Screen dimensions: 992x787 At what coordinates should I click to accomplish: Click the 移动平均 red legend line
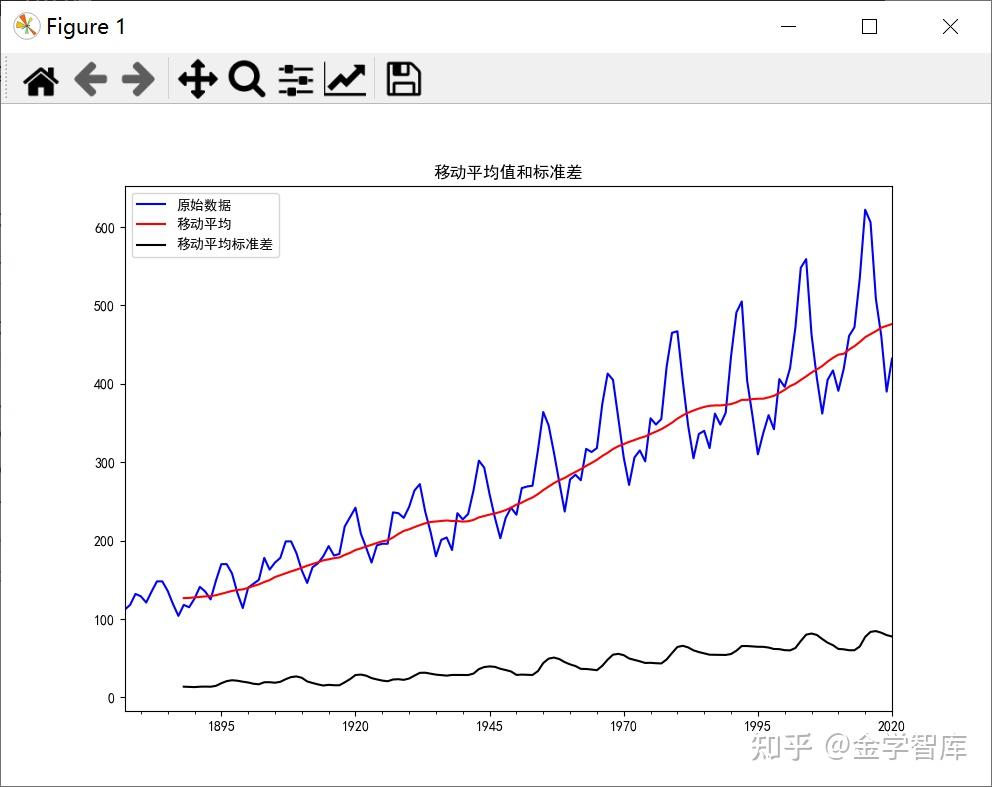(150, 224)
